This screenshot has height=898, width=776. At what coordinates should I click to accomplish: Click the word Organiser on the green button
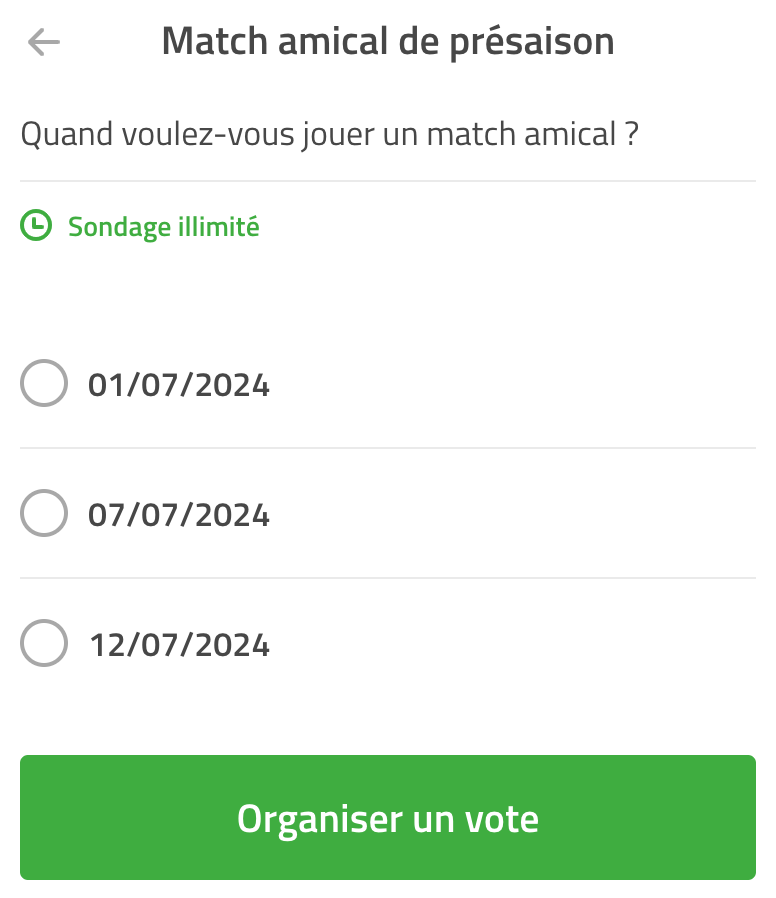pos(320,820)
